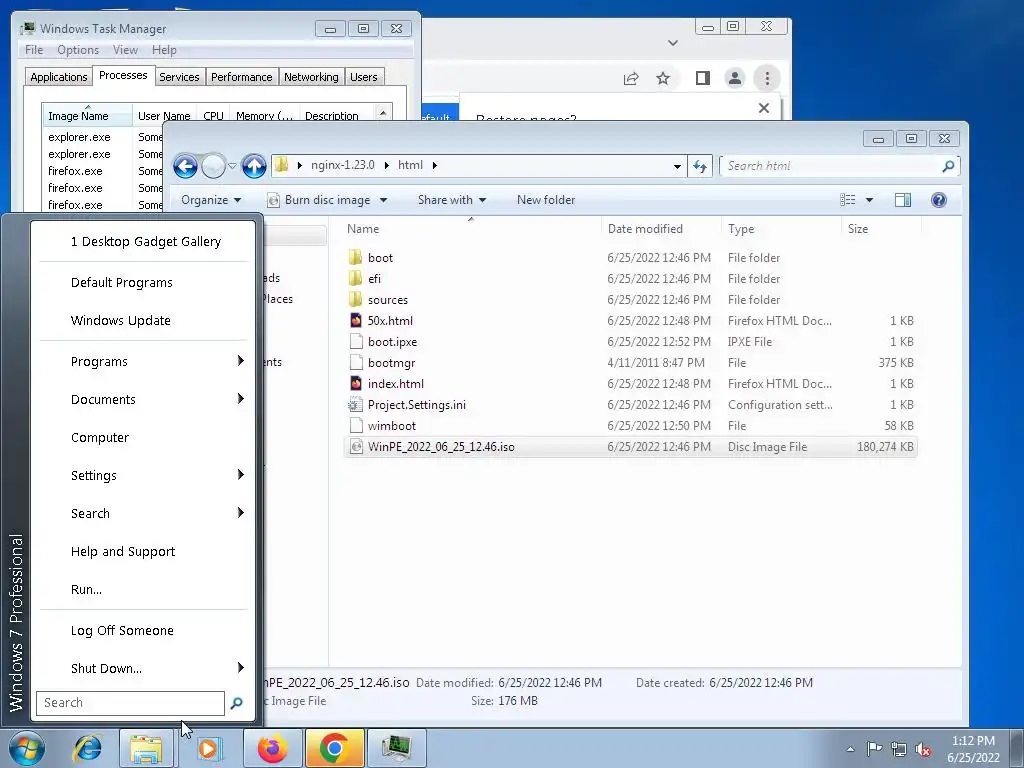Open Task Manager View menu

[x=125, y=50]
